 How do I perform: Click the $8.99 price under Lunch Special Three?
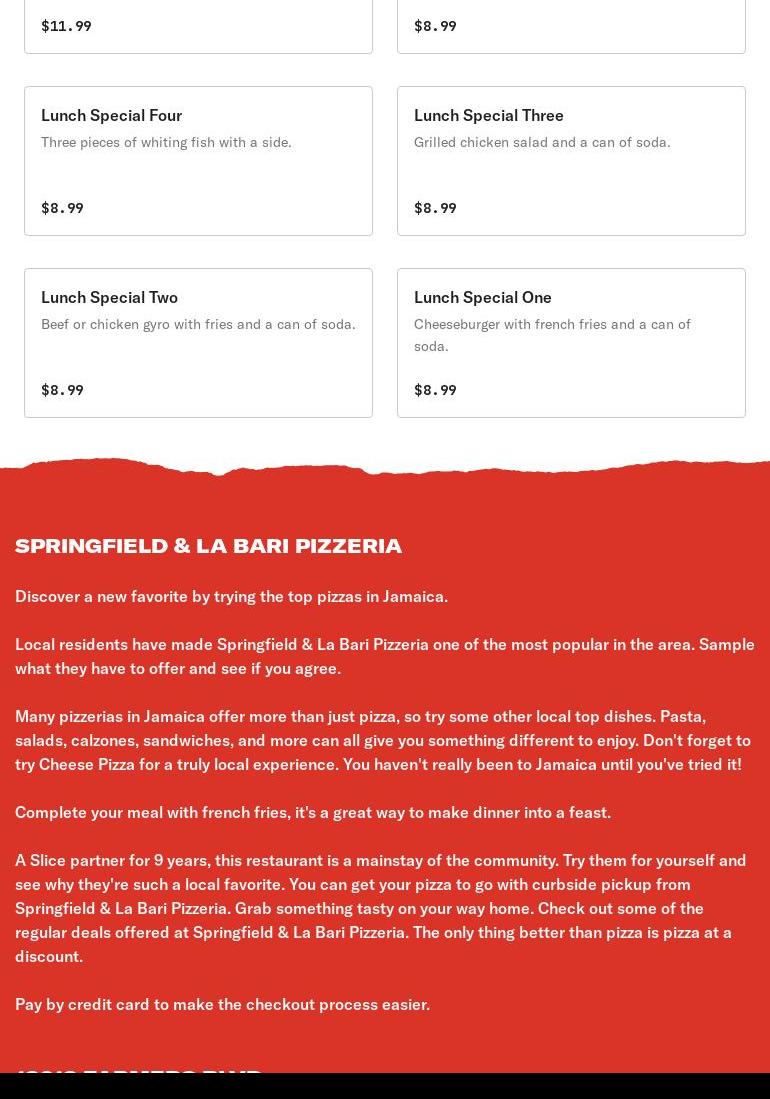coord(435,208)
